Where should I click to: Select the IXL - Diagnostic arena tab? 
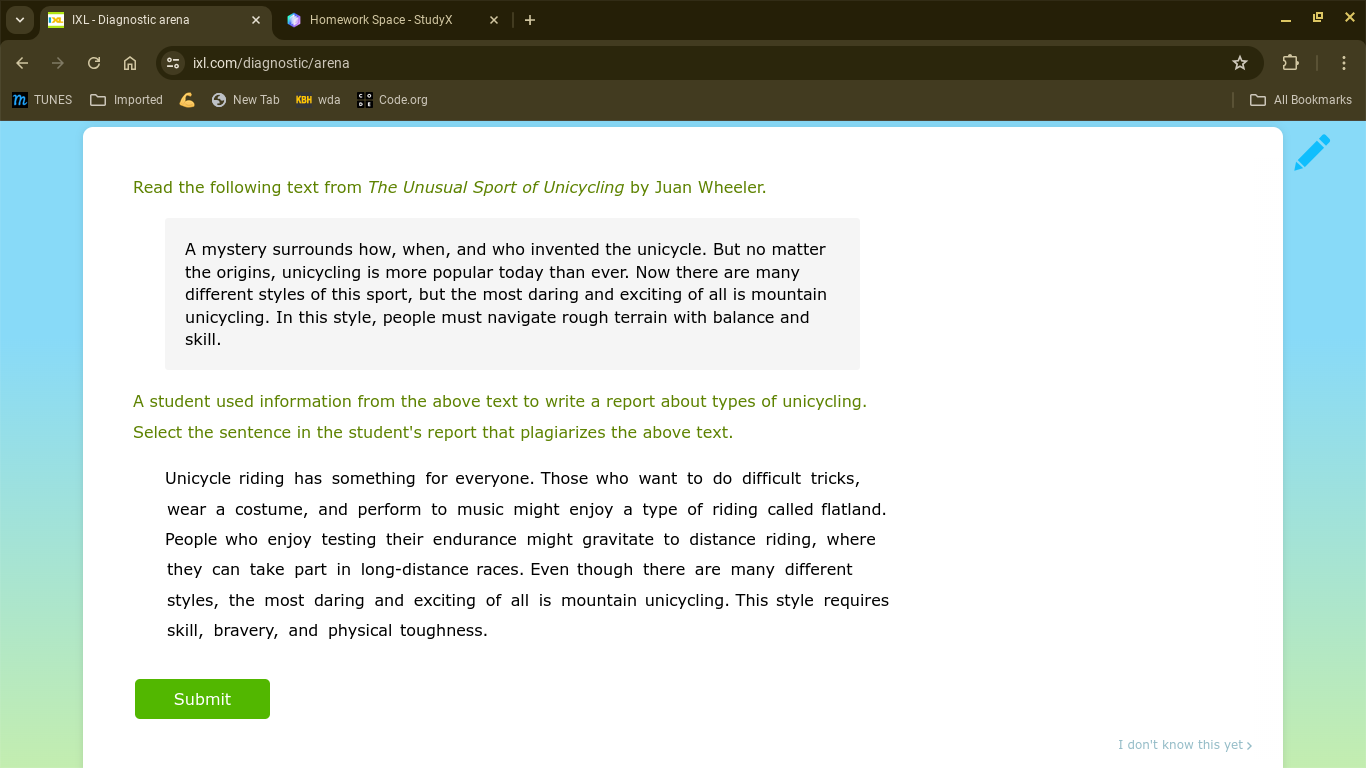155,20
